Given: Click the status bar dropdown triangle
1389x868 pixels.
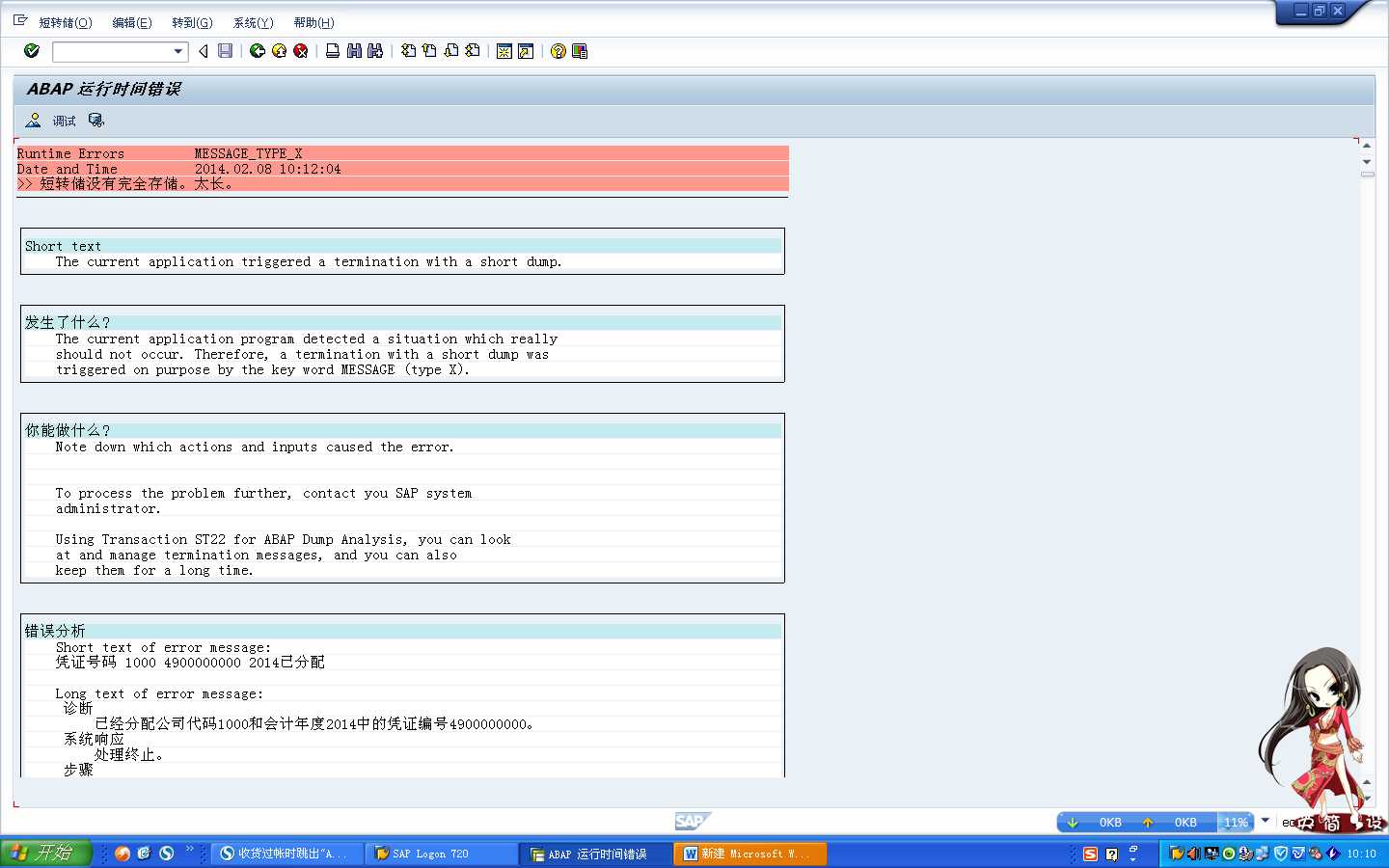Looking at the screenshot, I should (x=1266, y=820).
